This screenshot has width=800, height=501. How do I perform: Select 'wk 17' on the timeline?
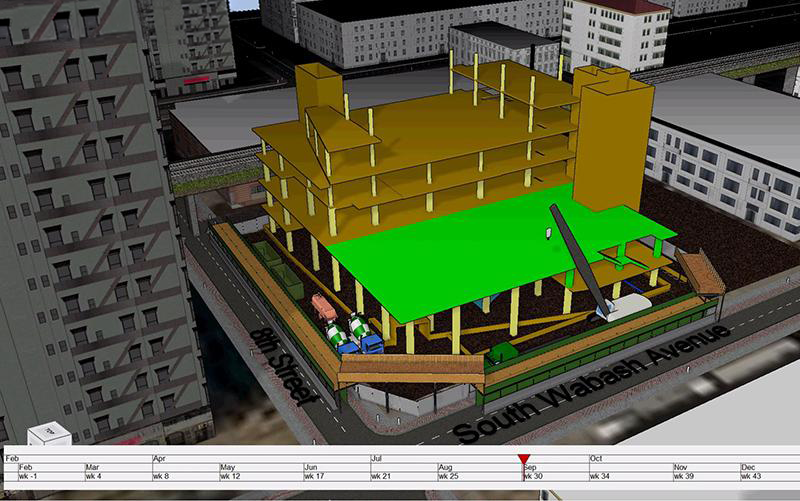314,477
